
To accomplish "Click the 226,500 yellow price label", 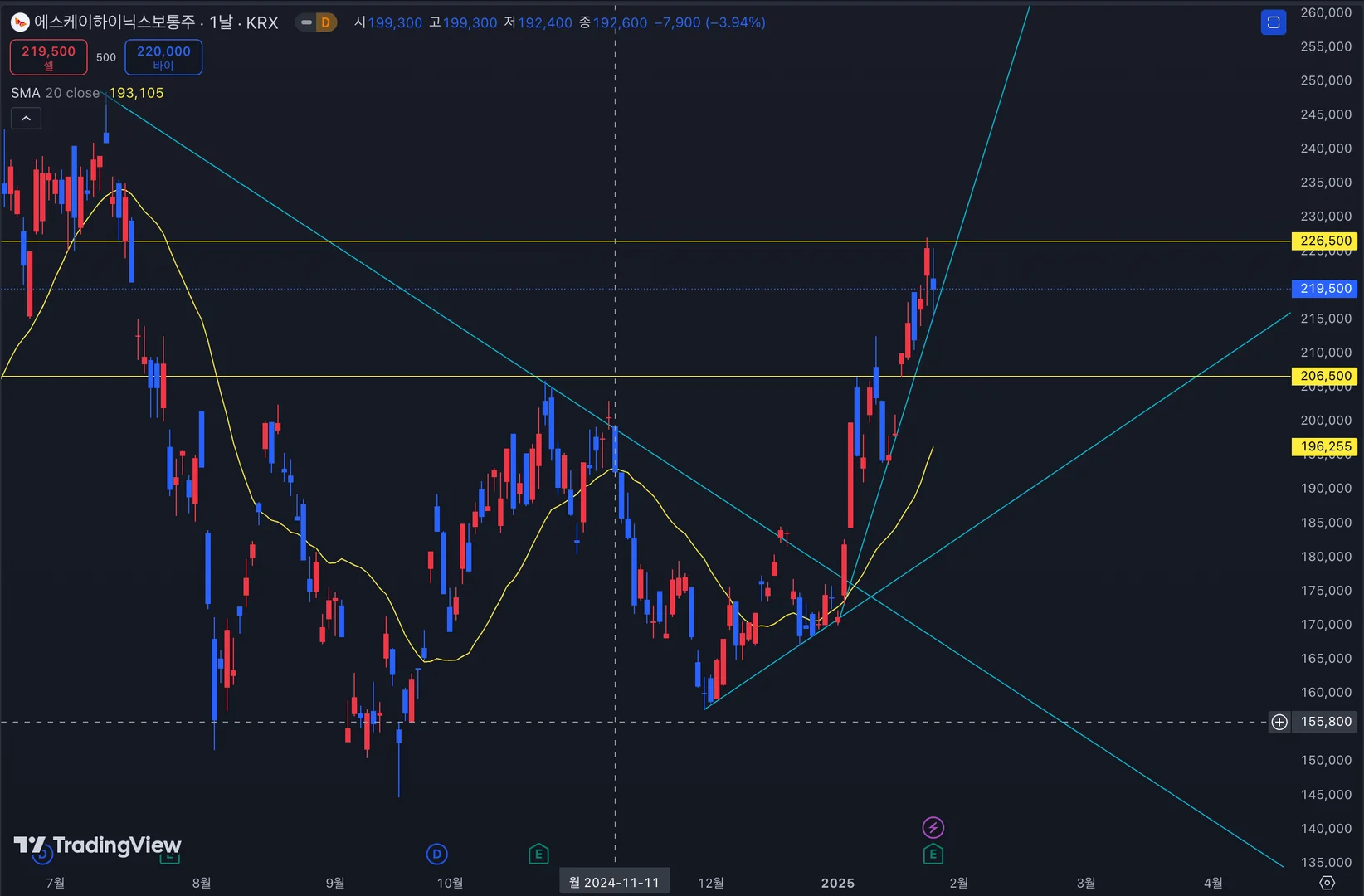I will point(1325,241).
